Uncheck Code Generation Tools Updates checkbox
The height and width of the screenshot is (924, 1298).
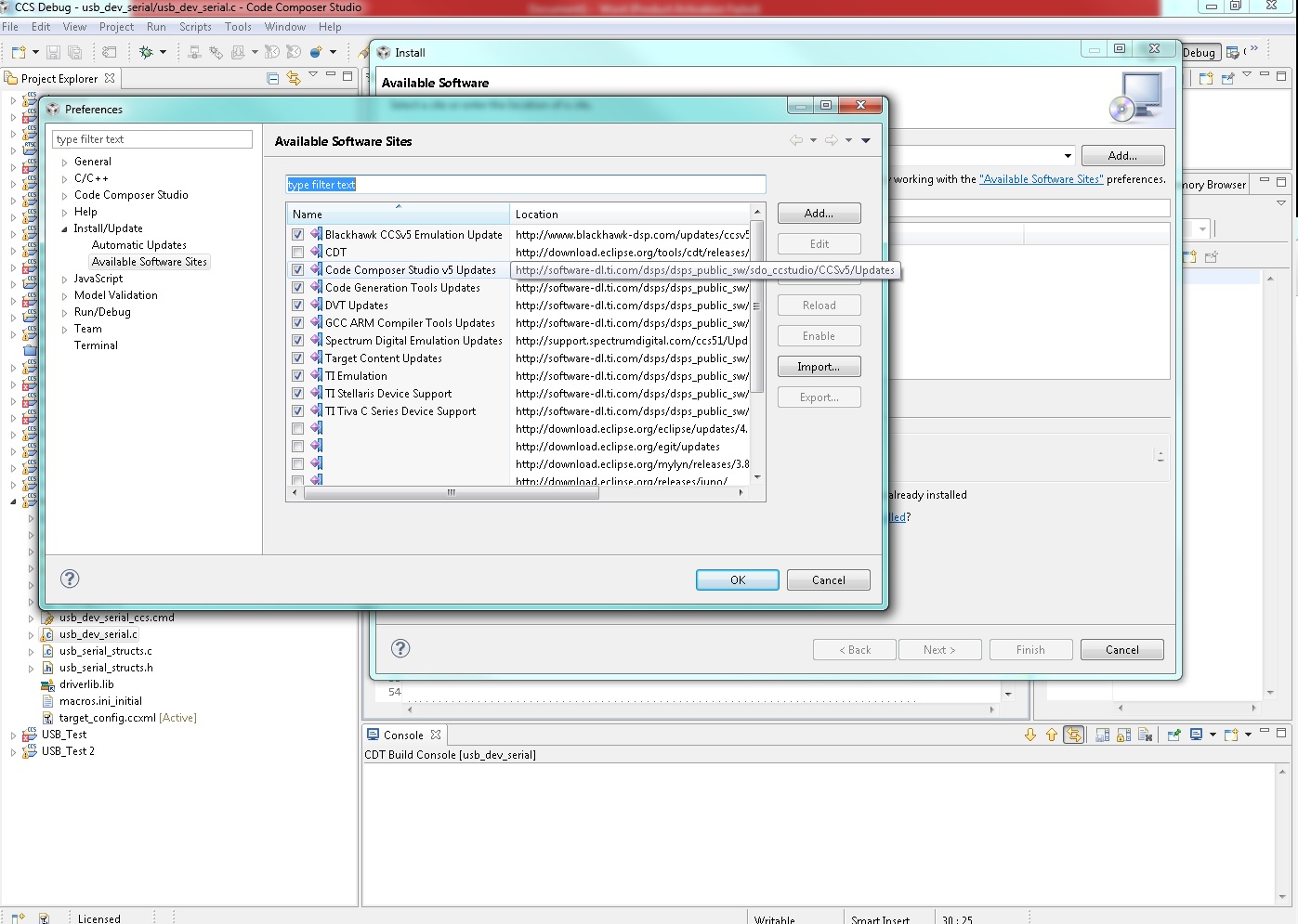click(x=297, y=288)
